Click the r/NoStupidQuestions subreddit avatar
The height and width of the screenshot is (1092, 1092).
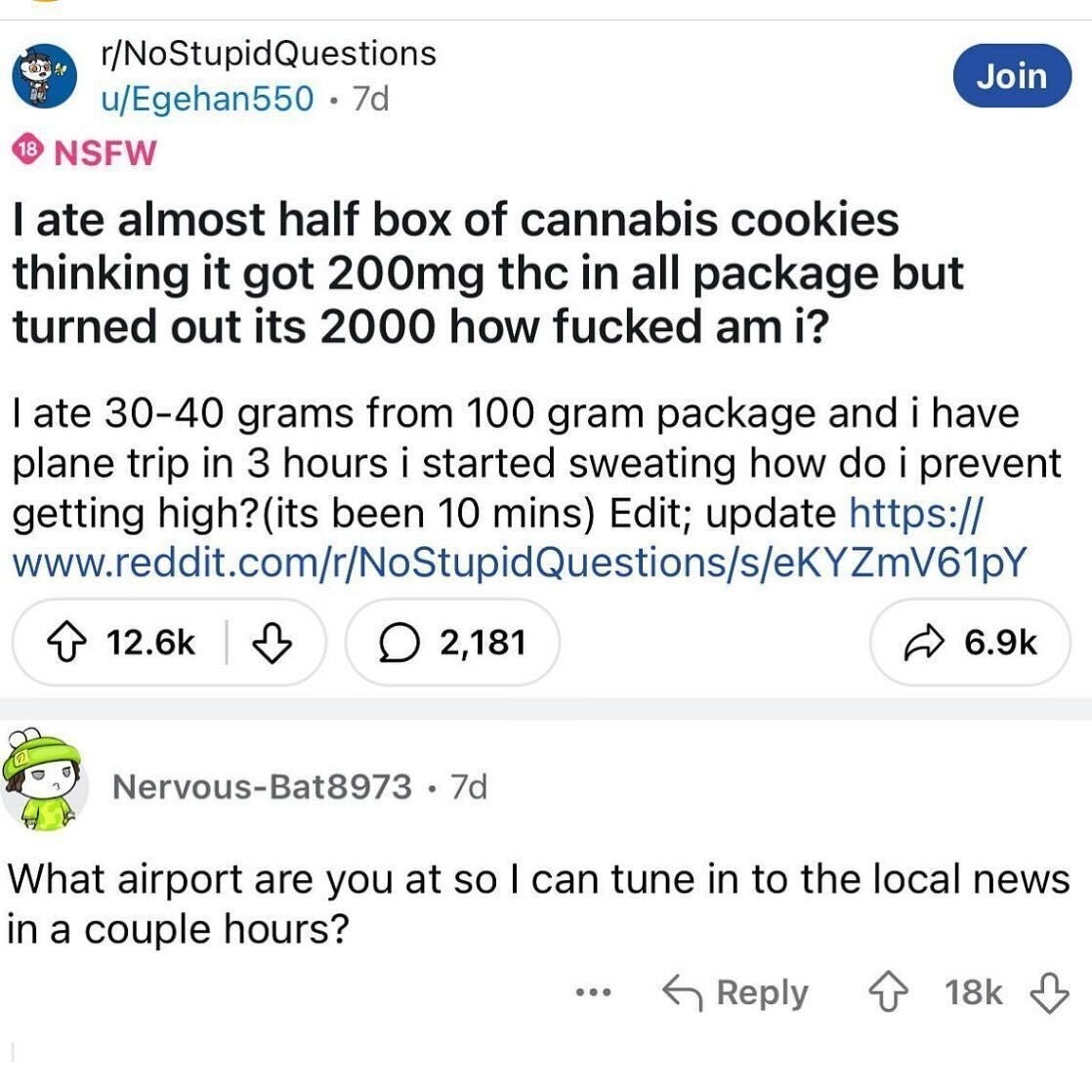click(x=45, y=75)
